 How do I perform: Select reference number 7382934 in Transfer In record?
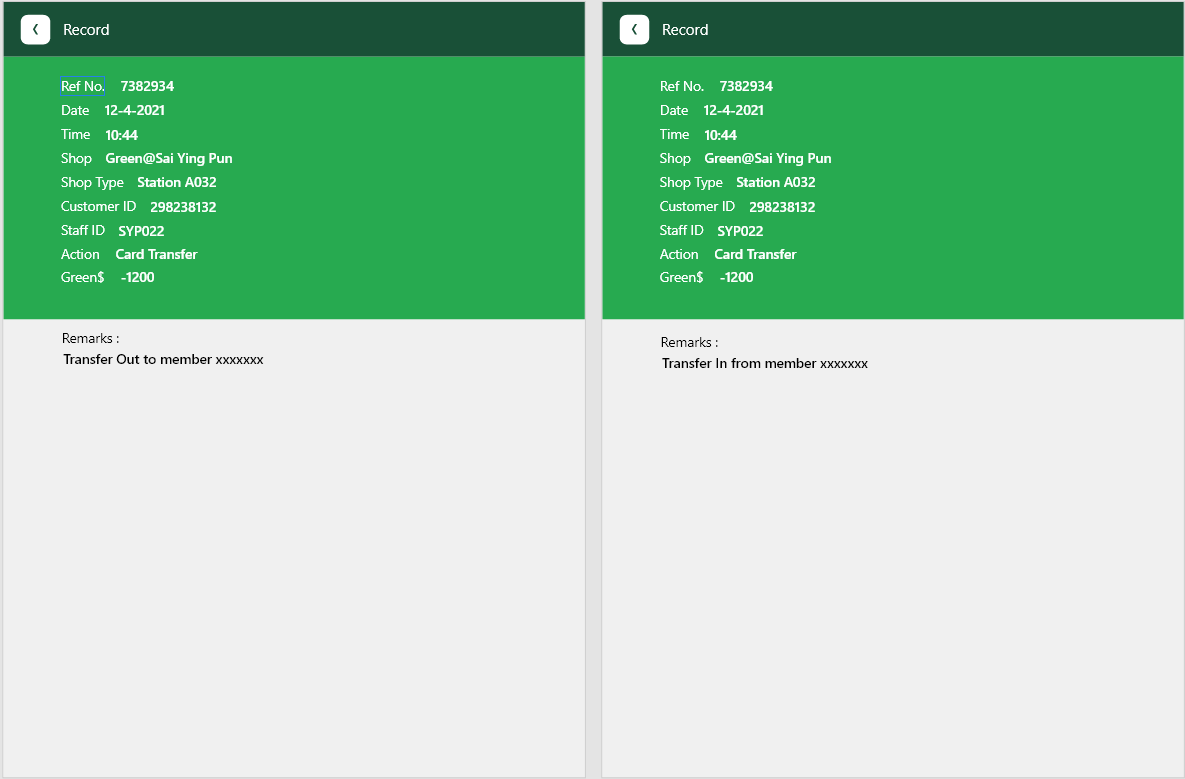click(x=745, y=86)
